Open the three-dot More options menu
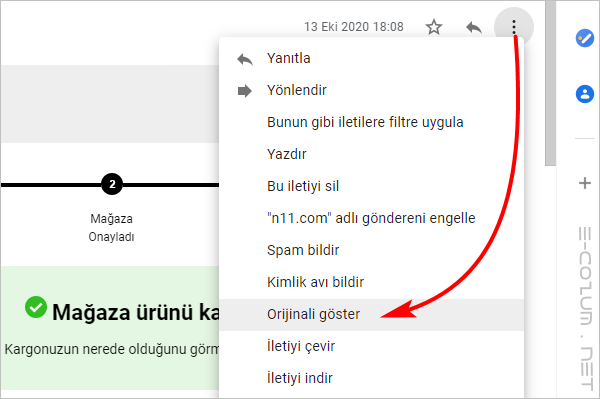 pyautogui.click(x=514, y=27)
